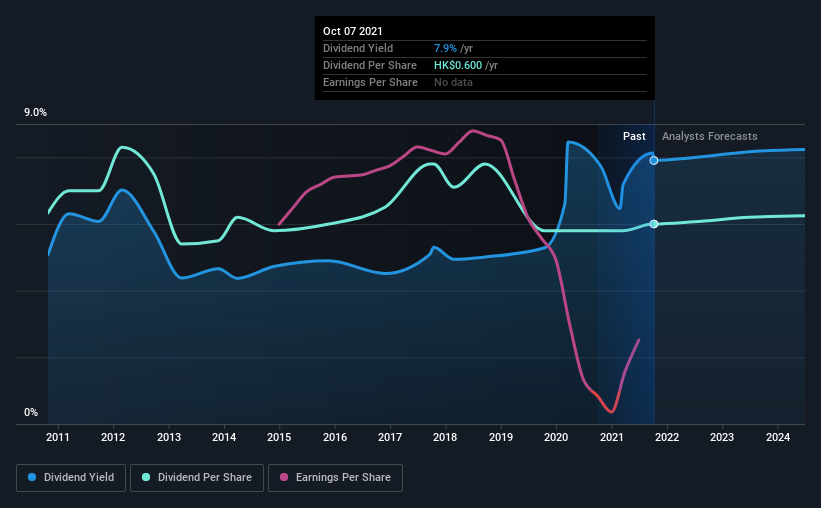
Task: Click the 9.0% y-axis label
Action: point(35,113)
